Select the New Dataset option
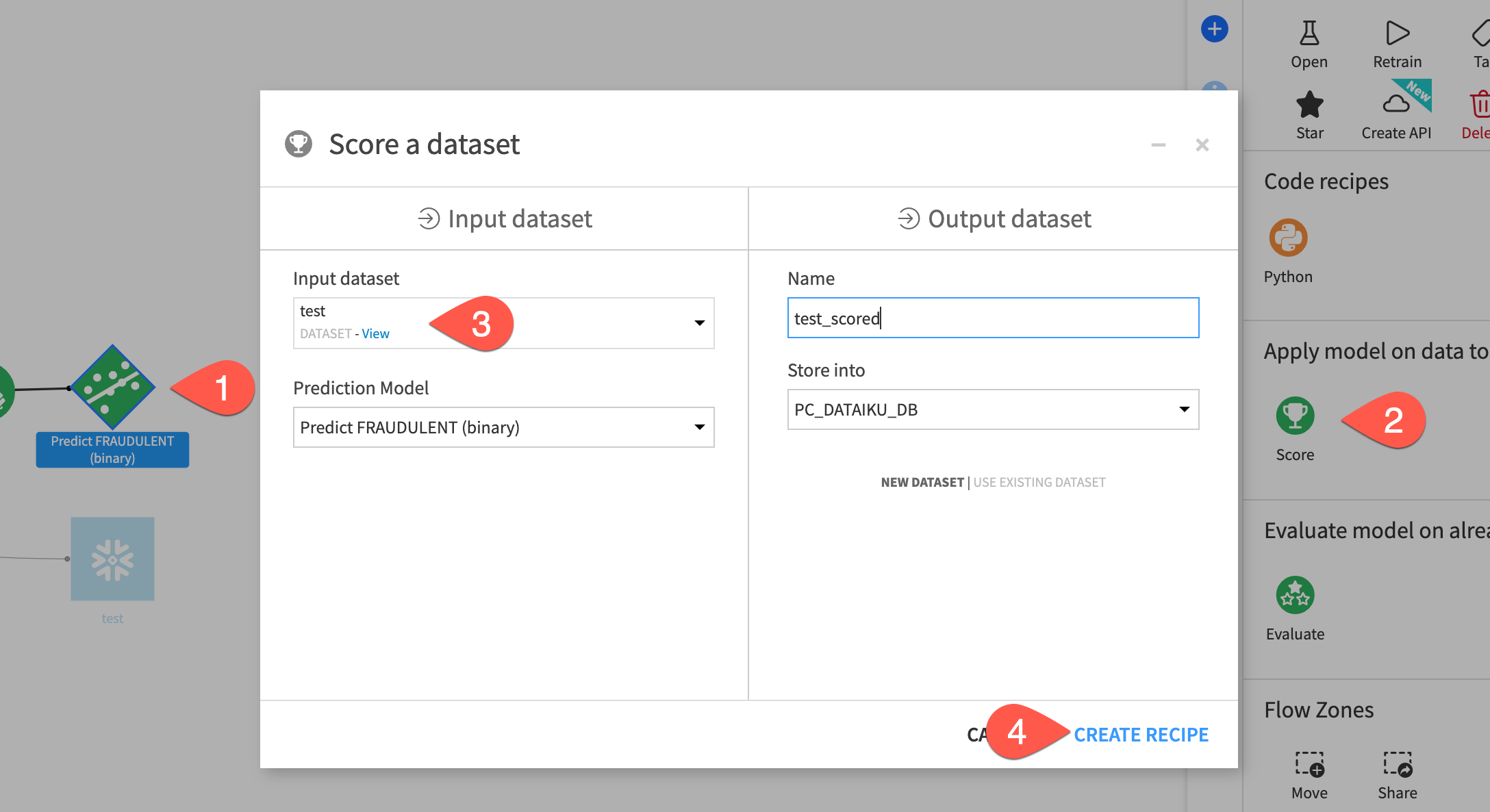The width and height of the screenshot is (1490, 812). (922, 482)
